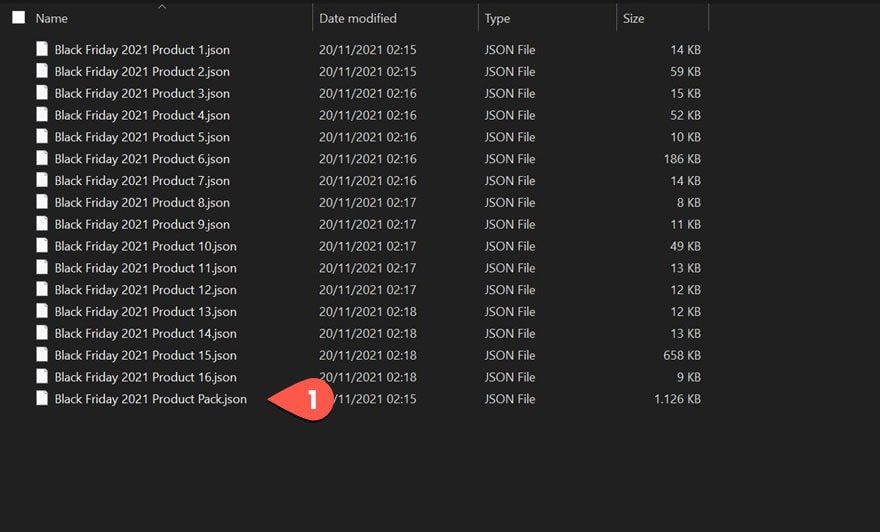The image size is (880, 532).
Task: Click file icon of Product 1.json
Action: click(x=42, y=49)
